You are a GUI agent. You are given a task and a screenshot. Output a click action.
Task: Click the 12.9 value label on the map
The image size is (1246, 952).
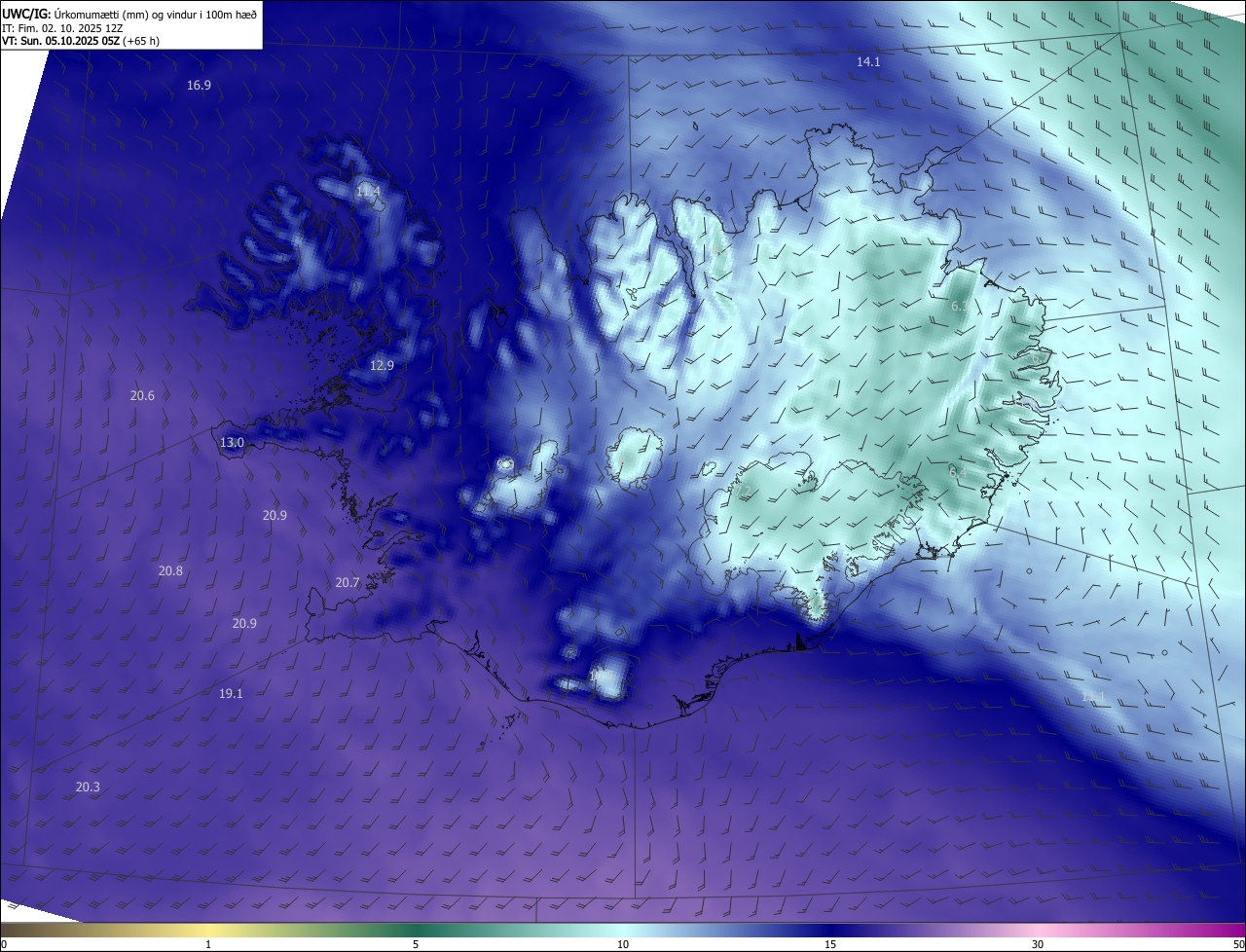click(x=383, y=366)
